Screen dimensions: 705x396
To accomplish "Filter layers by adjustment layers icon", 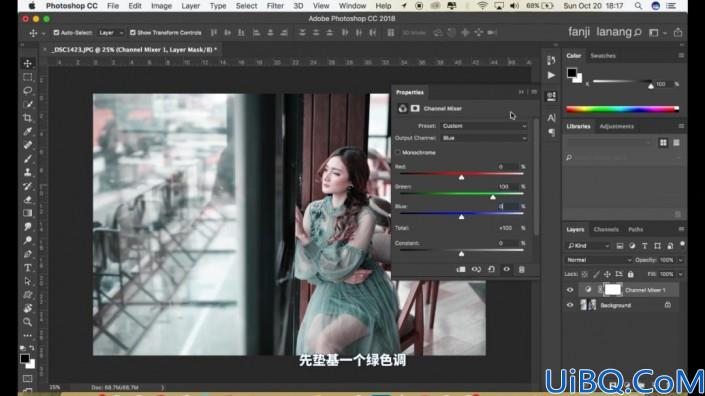I will [x=632, y=246].
